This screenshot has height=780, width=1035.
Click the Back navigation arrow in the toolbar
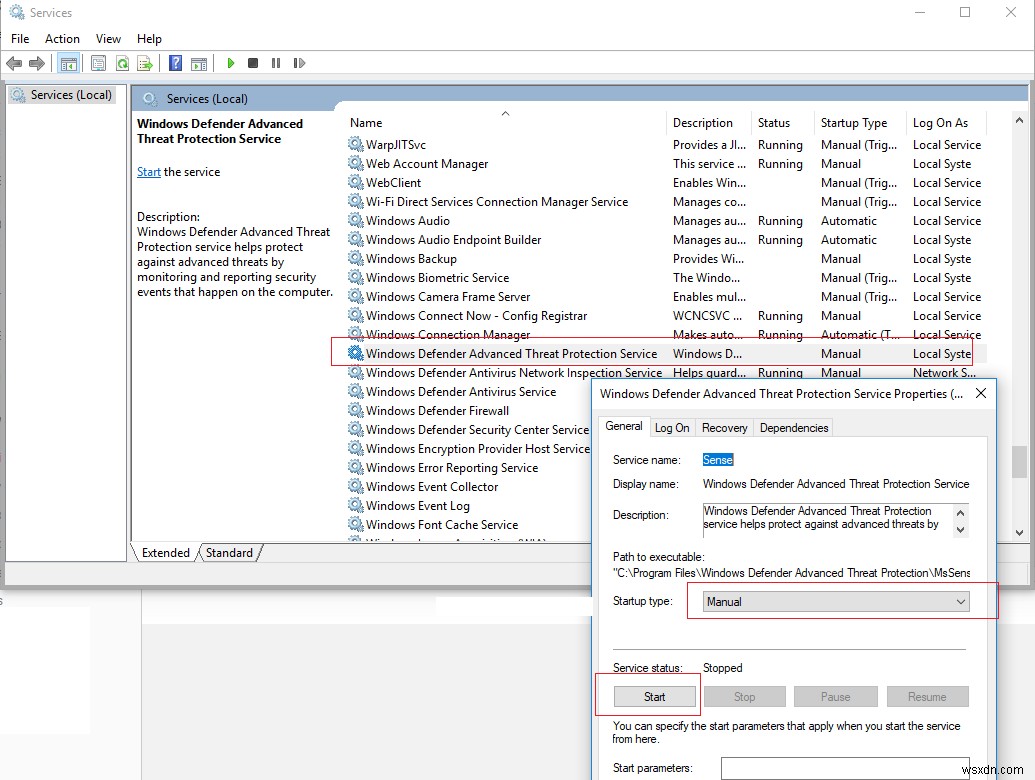coord(15,63)
